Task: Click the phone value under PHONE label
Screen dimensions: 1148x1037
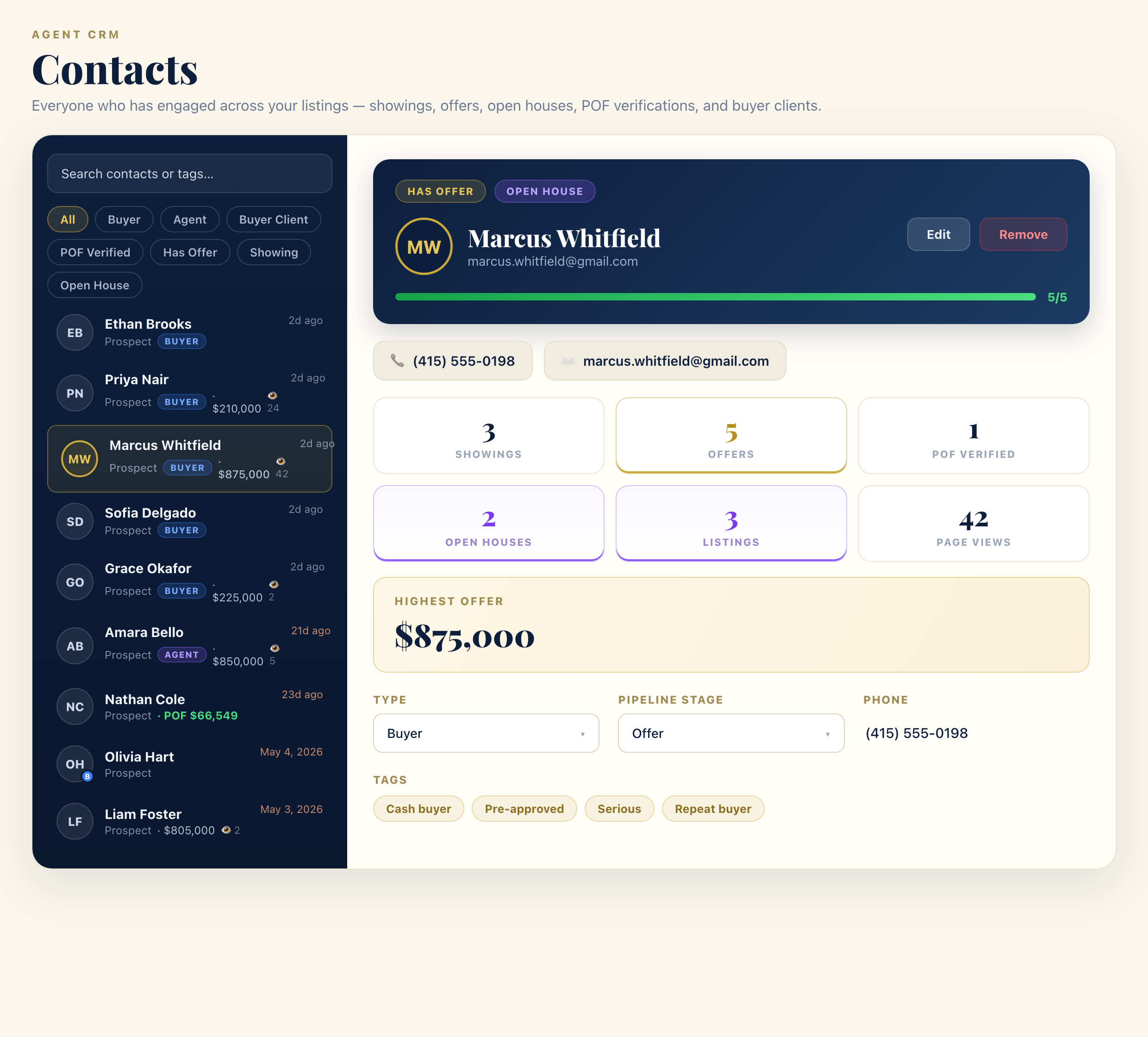Action: coord(917,733)
